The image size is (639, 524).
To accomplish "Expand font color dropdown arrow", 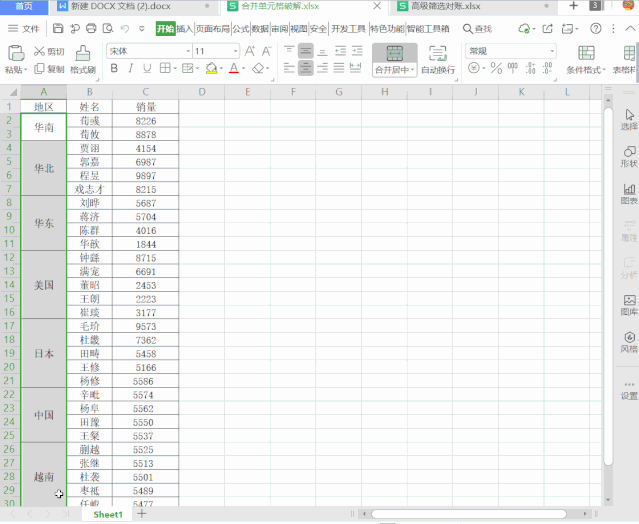I will tap(243, 68).
